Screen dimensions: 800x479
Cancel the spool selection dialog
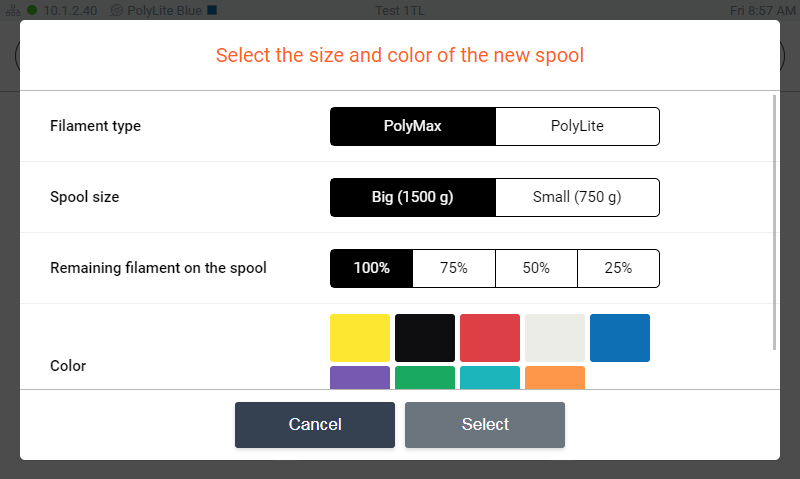tap(315, 424)
